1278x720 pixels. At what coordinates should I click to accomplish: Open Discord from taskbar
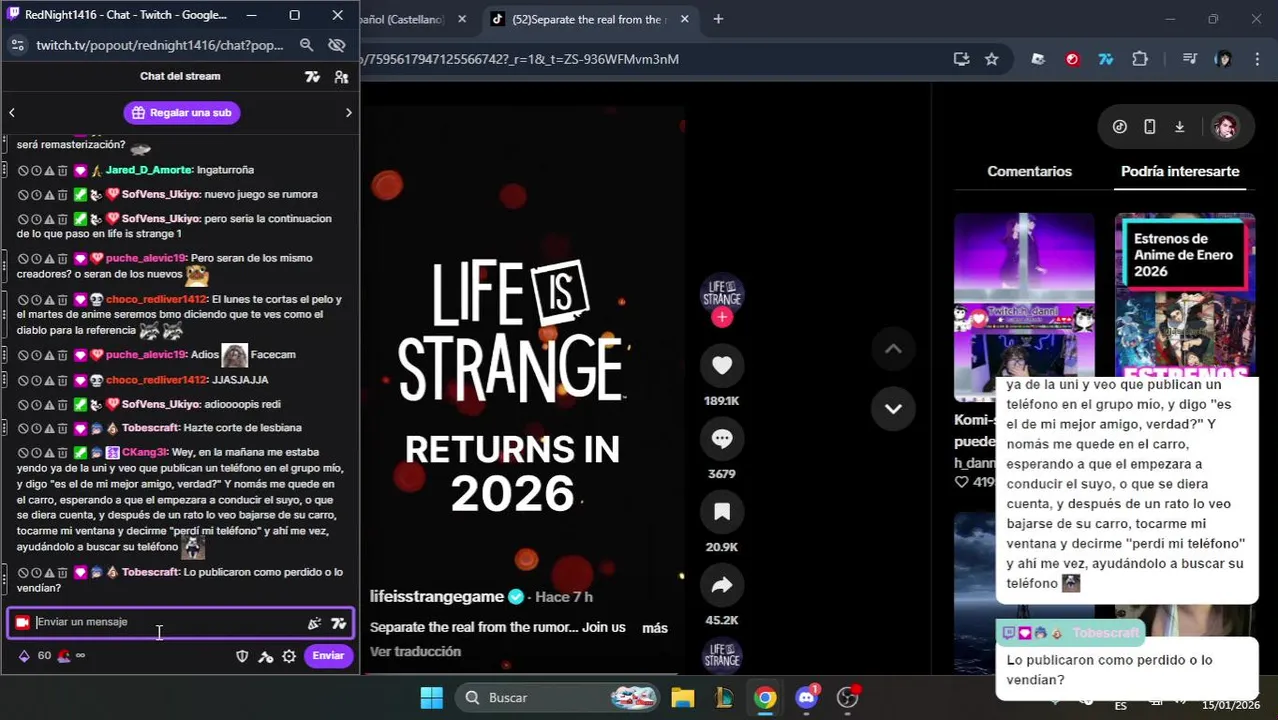806,698
